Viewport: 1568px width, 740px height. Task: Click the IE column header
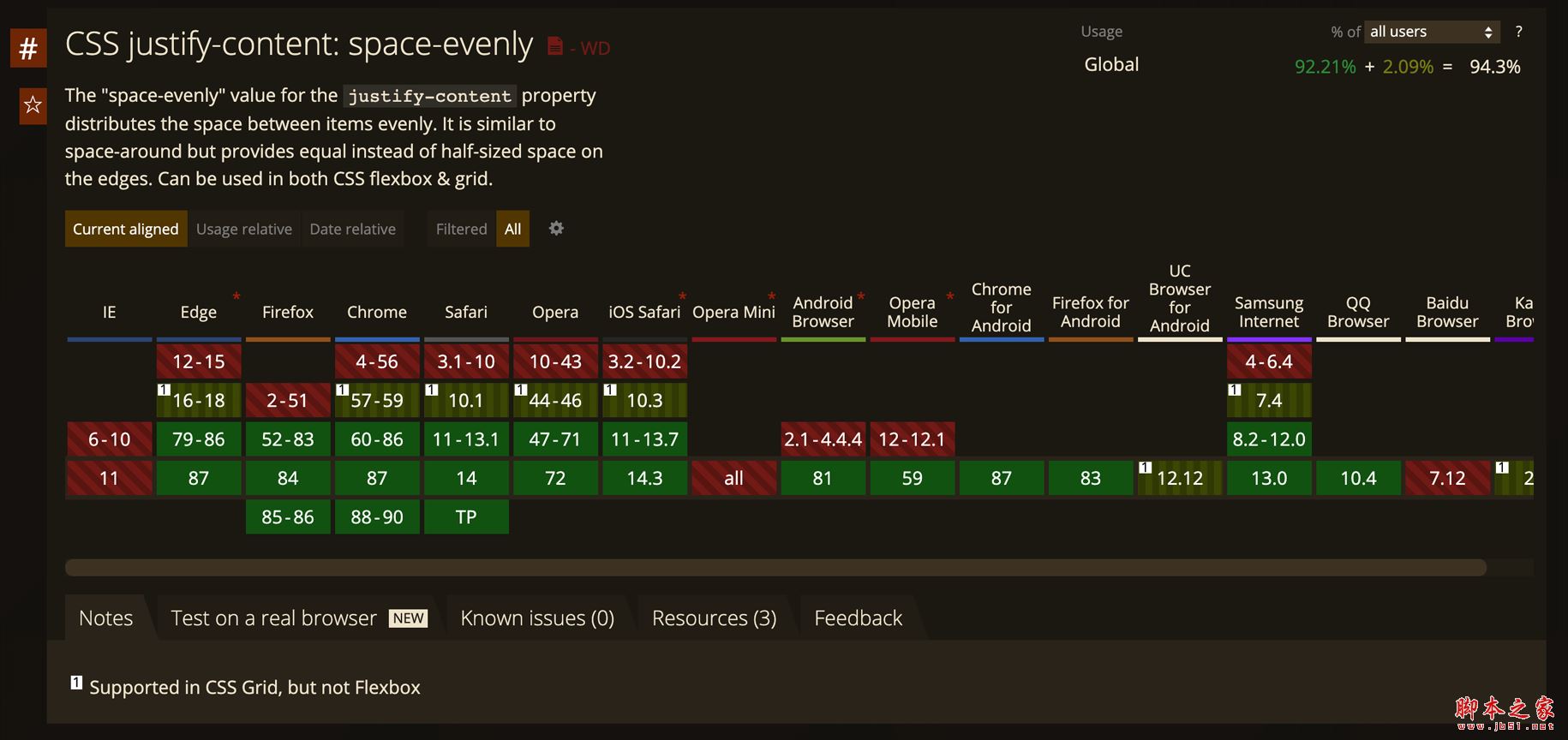pos(110,312)
